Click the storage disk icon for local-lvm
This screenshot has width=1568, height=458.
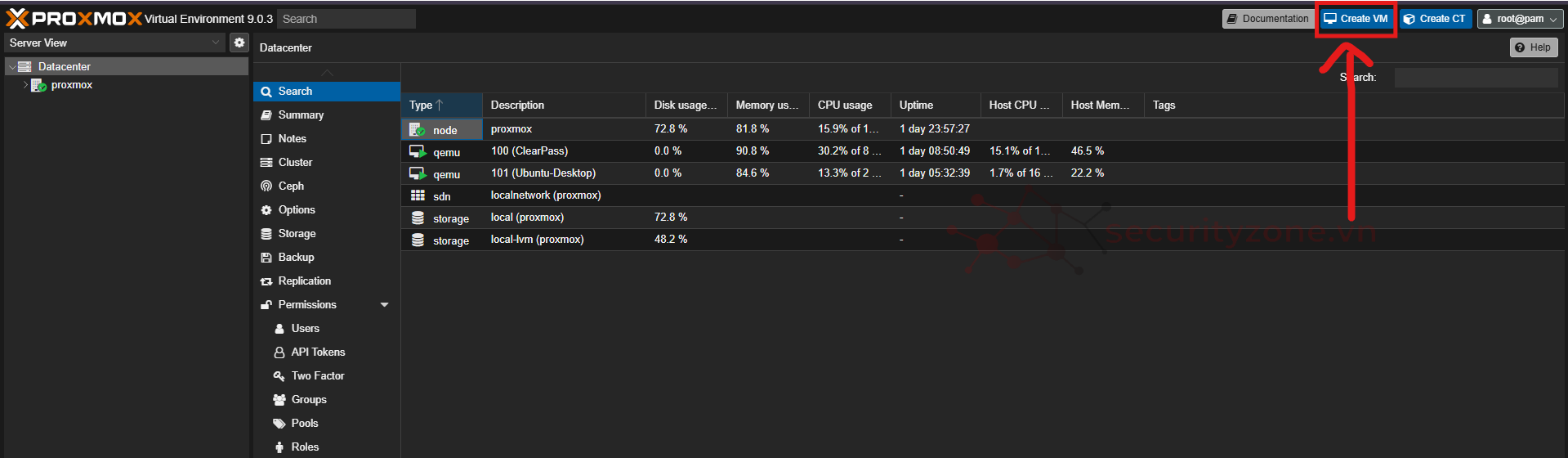(418, 240)
